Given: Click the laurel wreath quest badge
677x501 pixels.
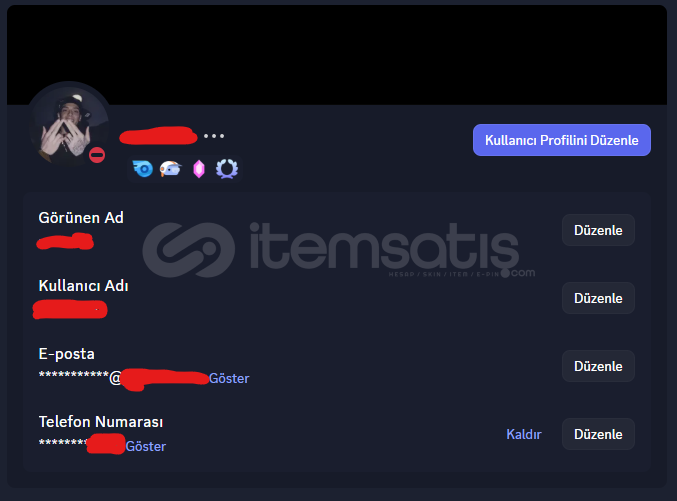Looking at the screenshot, I should tap(227, 168).
